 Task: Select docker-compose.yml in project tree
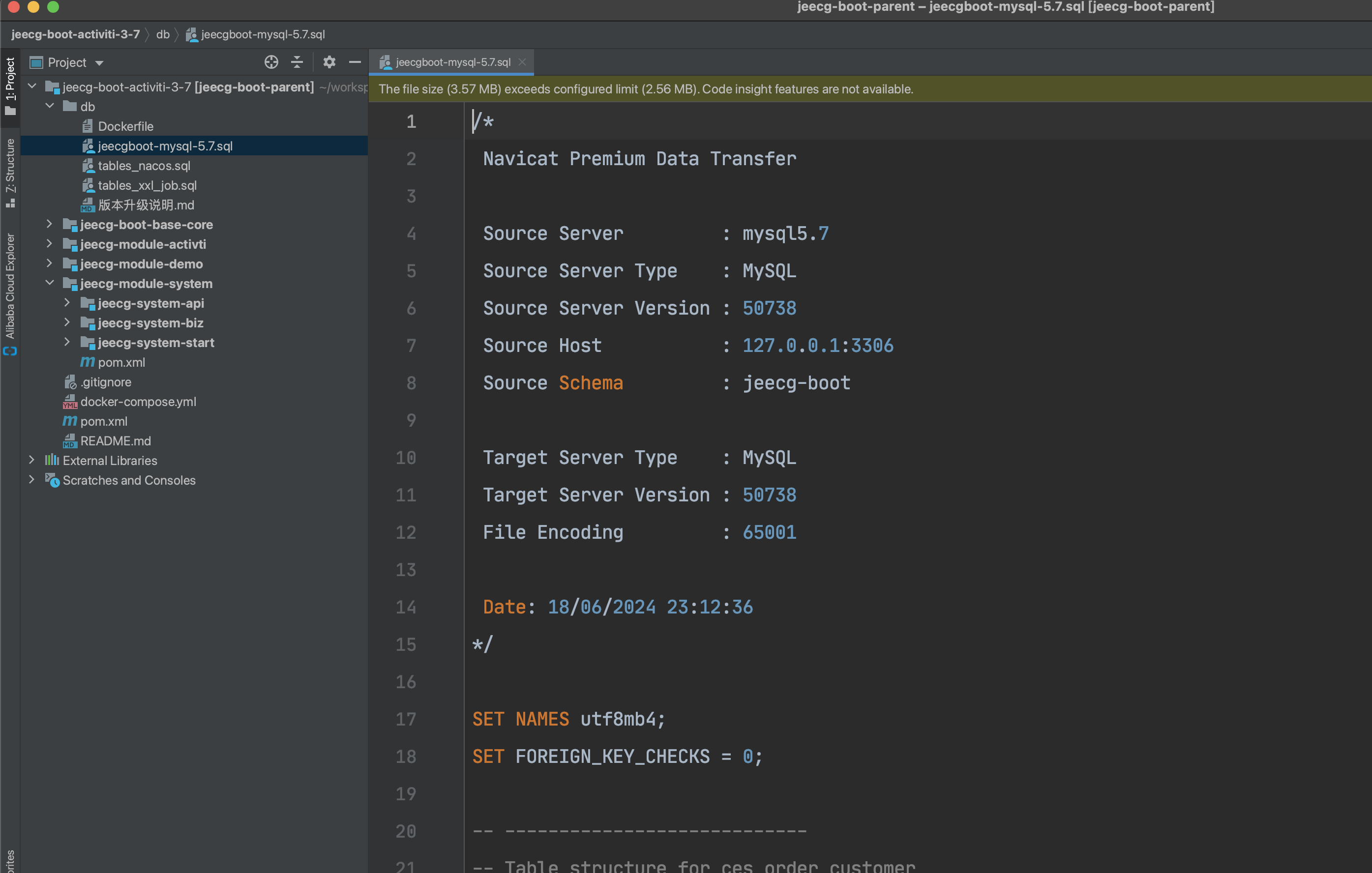138,402
